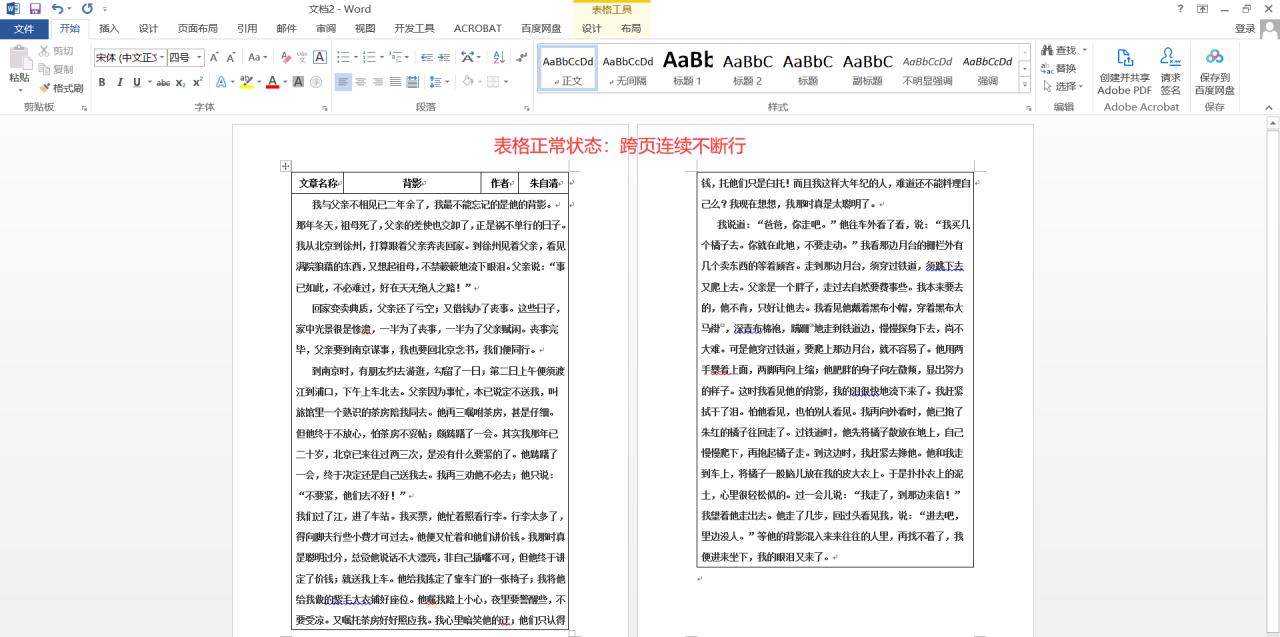This screenshot has height=637, width=1280.
Task: Switch to the 插入 tab
Action: point(109,29)
